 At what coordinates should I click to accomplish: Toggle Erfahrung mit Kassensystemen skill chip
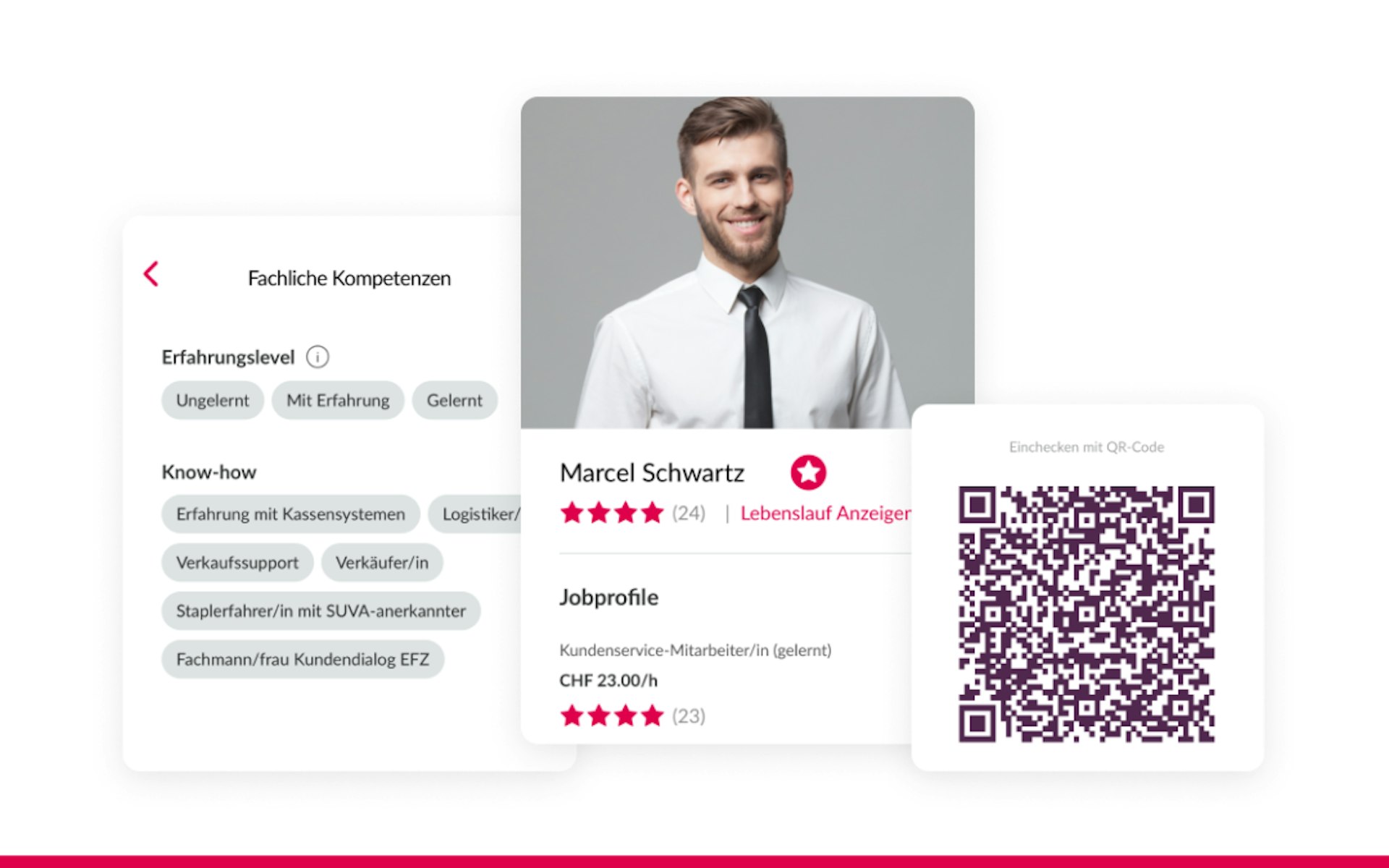(x=291, y=514)
